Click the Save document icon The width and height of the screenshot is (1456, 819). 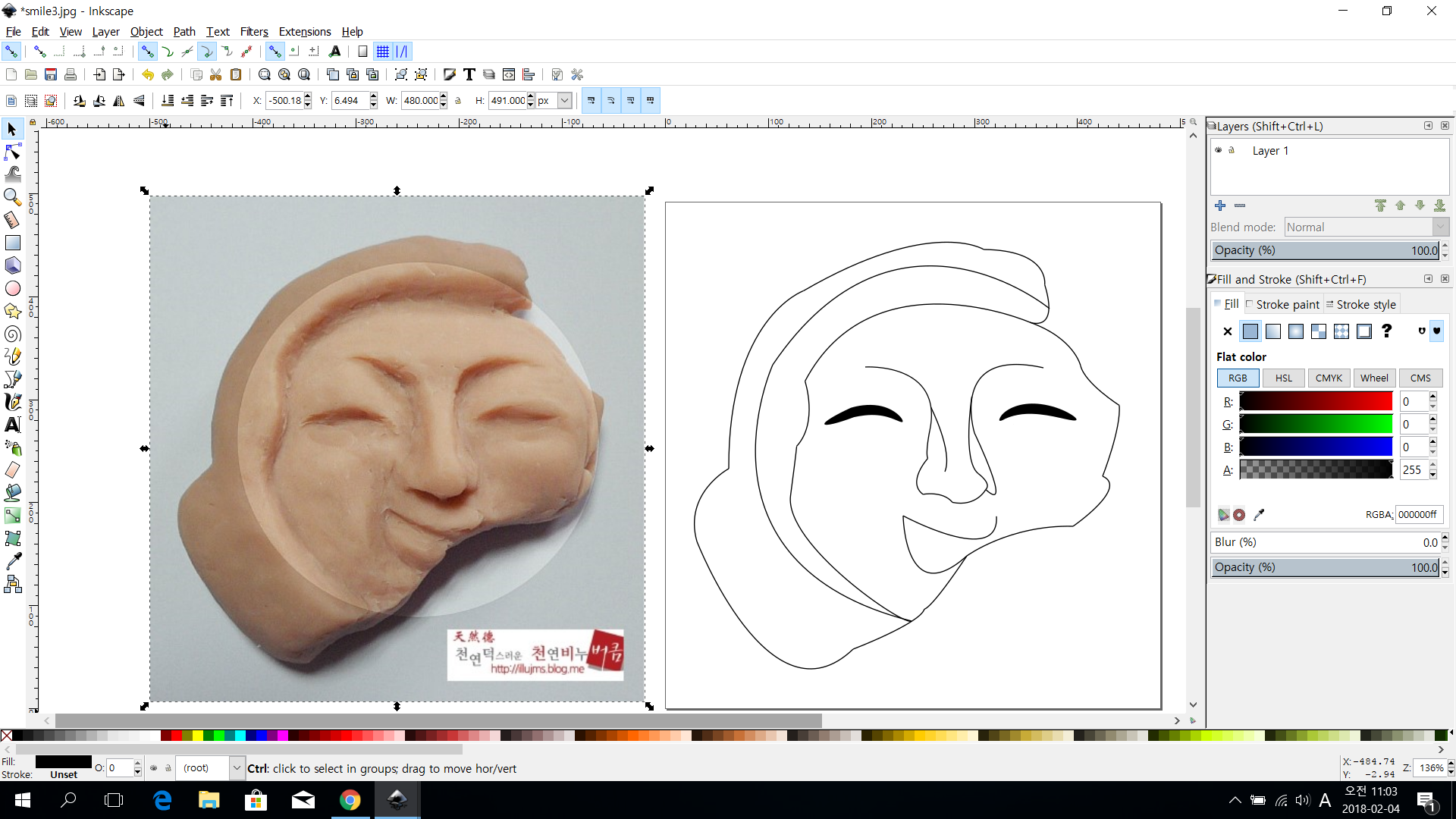51,74
